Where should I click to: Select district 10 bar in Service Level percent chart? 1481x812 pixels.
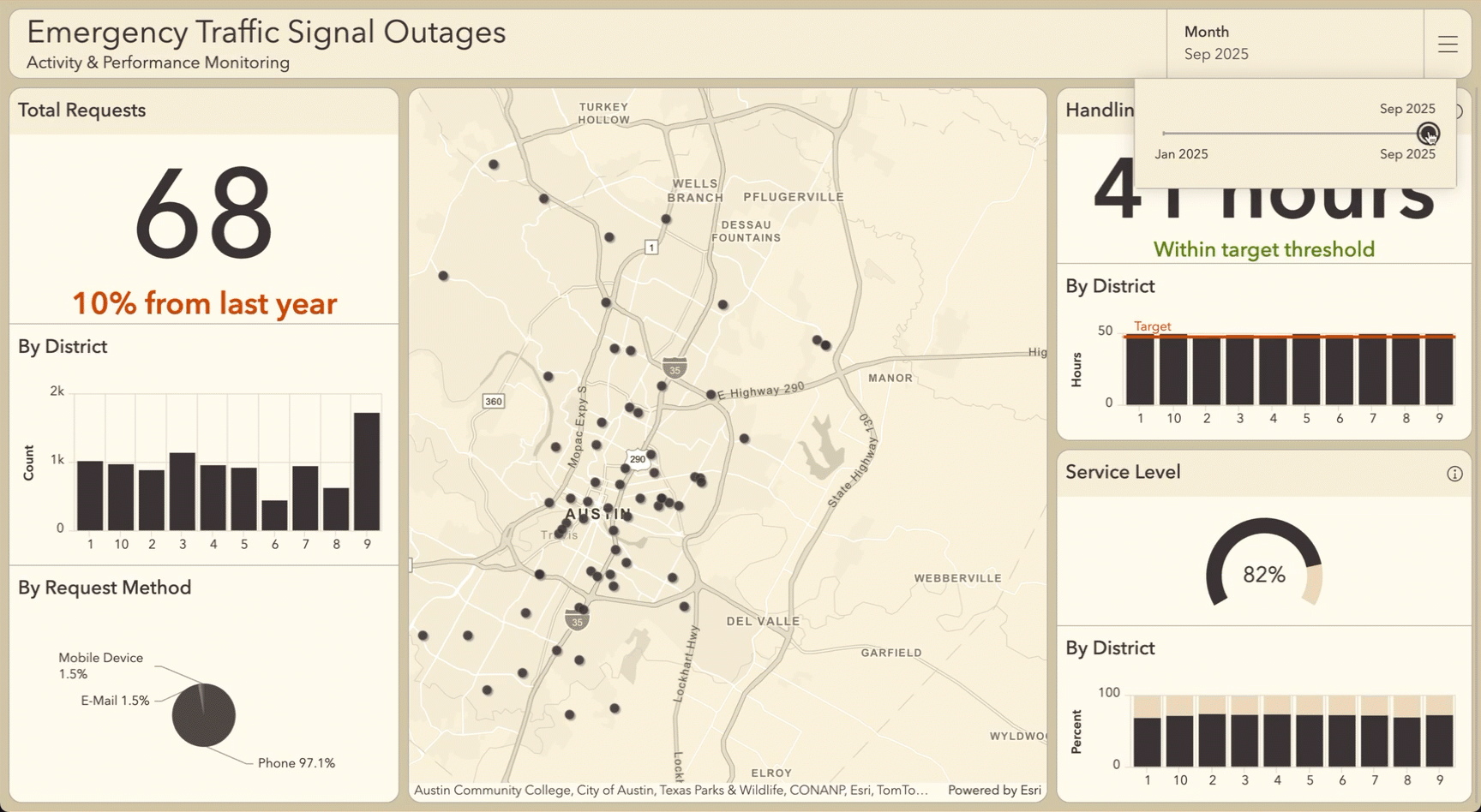click(1180, 741)
